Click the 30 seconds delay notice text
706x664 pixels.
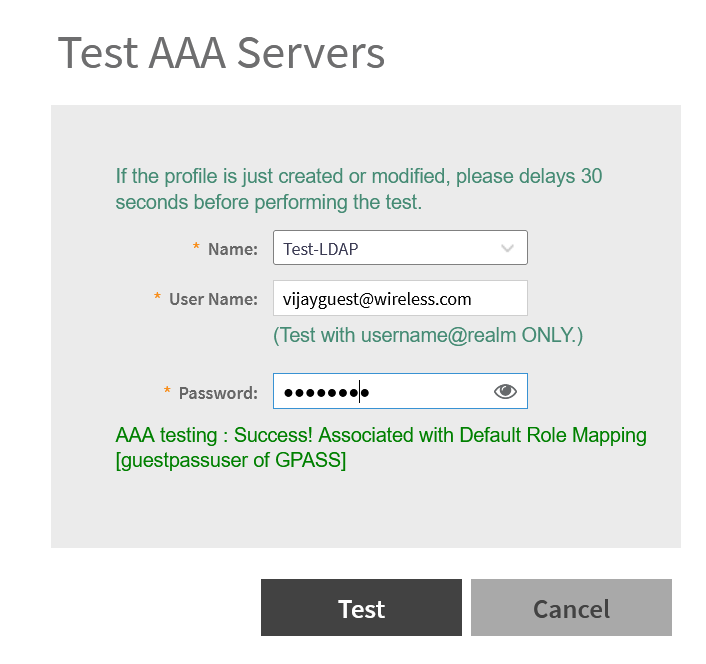(358, 189)
